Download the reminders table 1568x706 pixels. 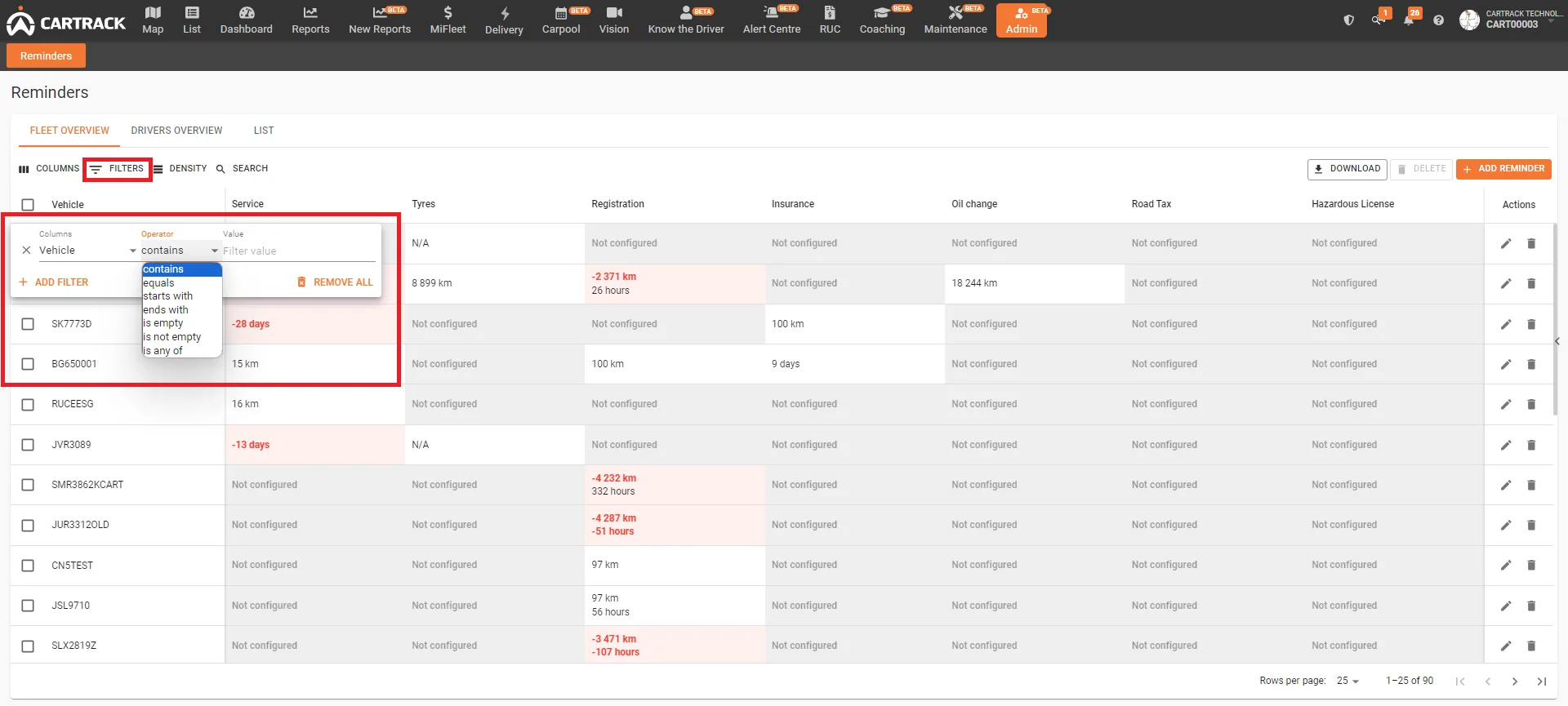pyautogui.click(x=1347, y=169)
